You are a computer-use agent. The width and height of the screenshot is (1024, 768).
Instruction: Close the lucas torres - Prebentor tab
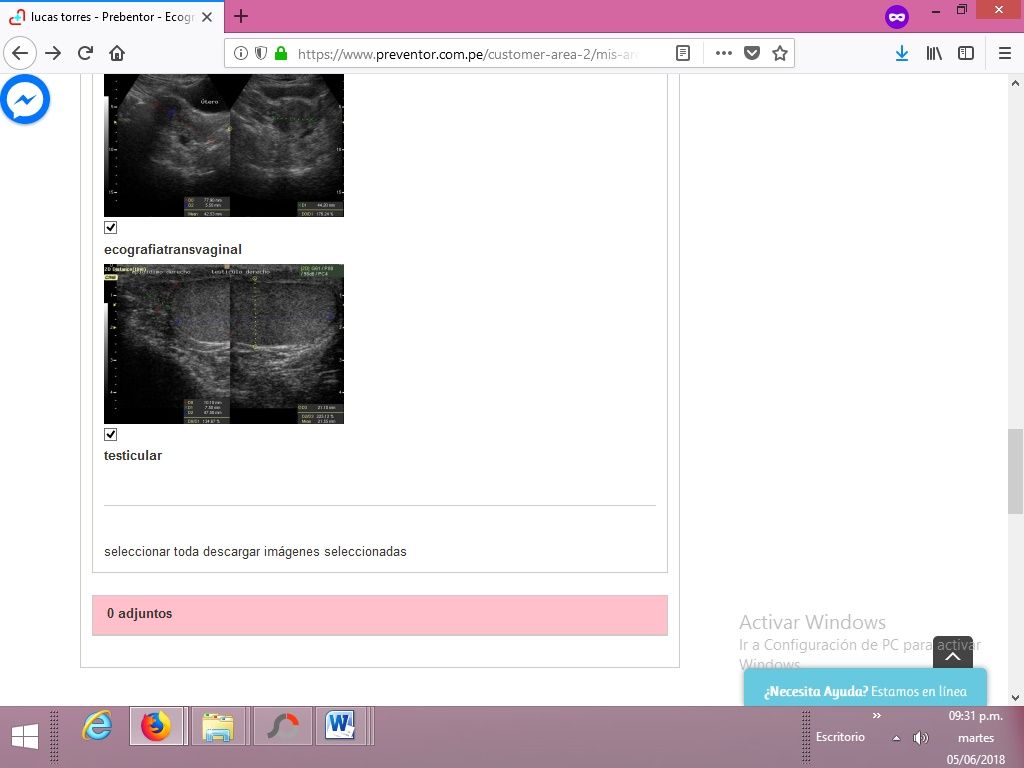pos(207,17)
